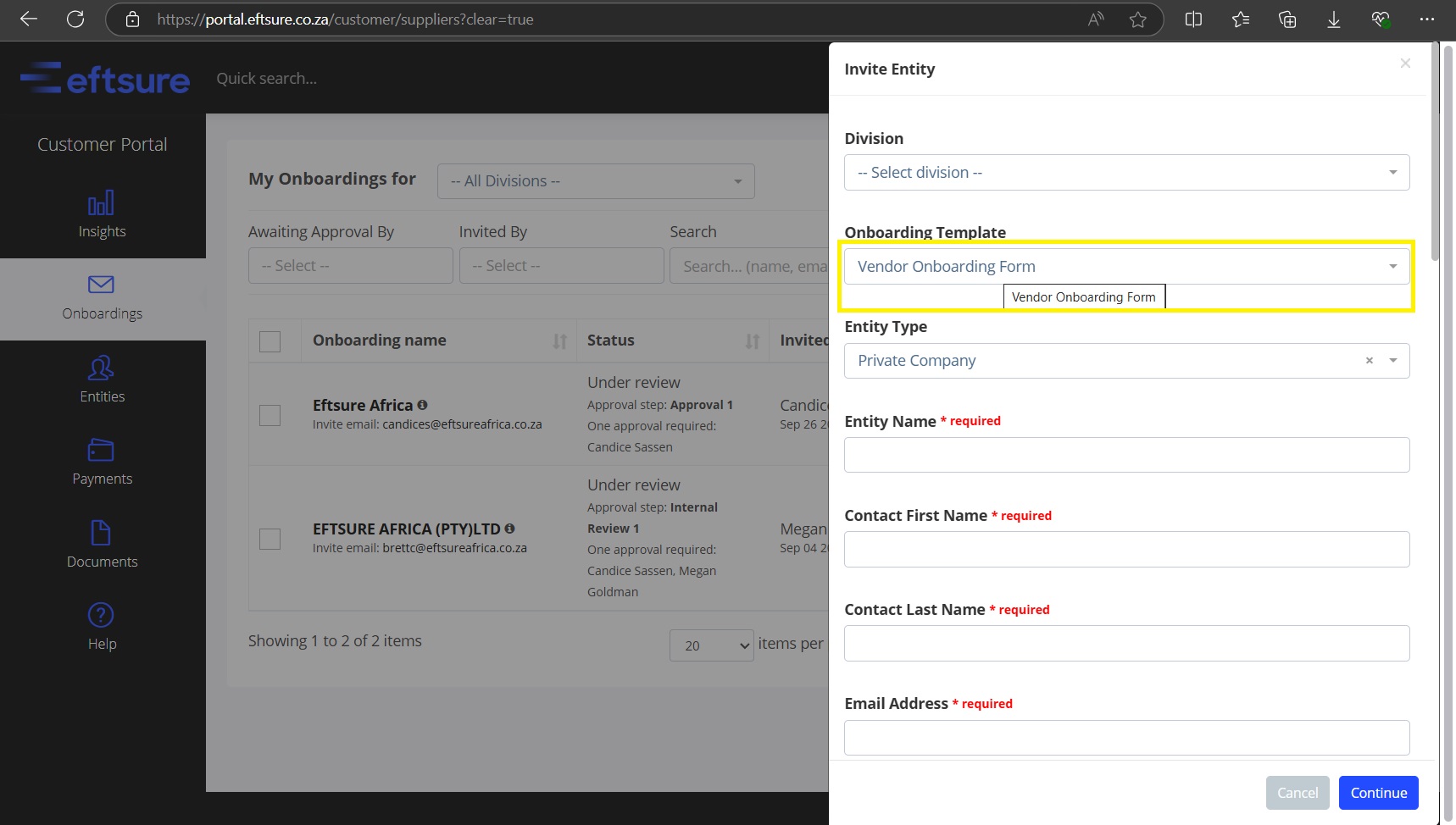Click the info icon beside Eftsure Africa
Image resolution: width=1456 pixels, height=825 pixels.
coord(422,405)
